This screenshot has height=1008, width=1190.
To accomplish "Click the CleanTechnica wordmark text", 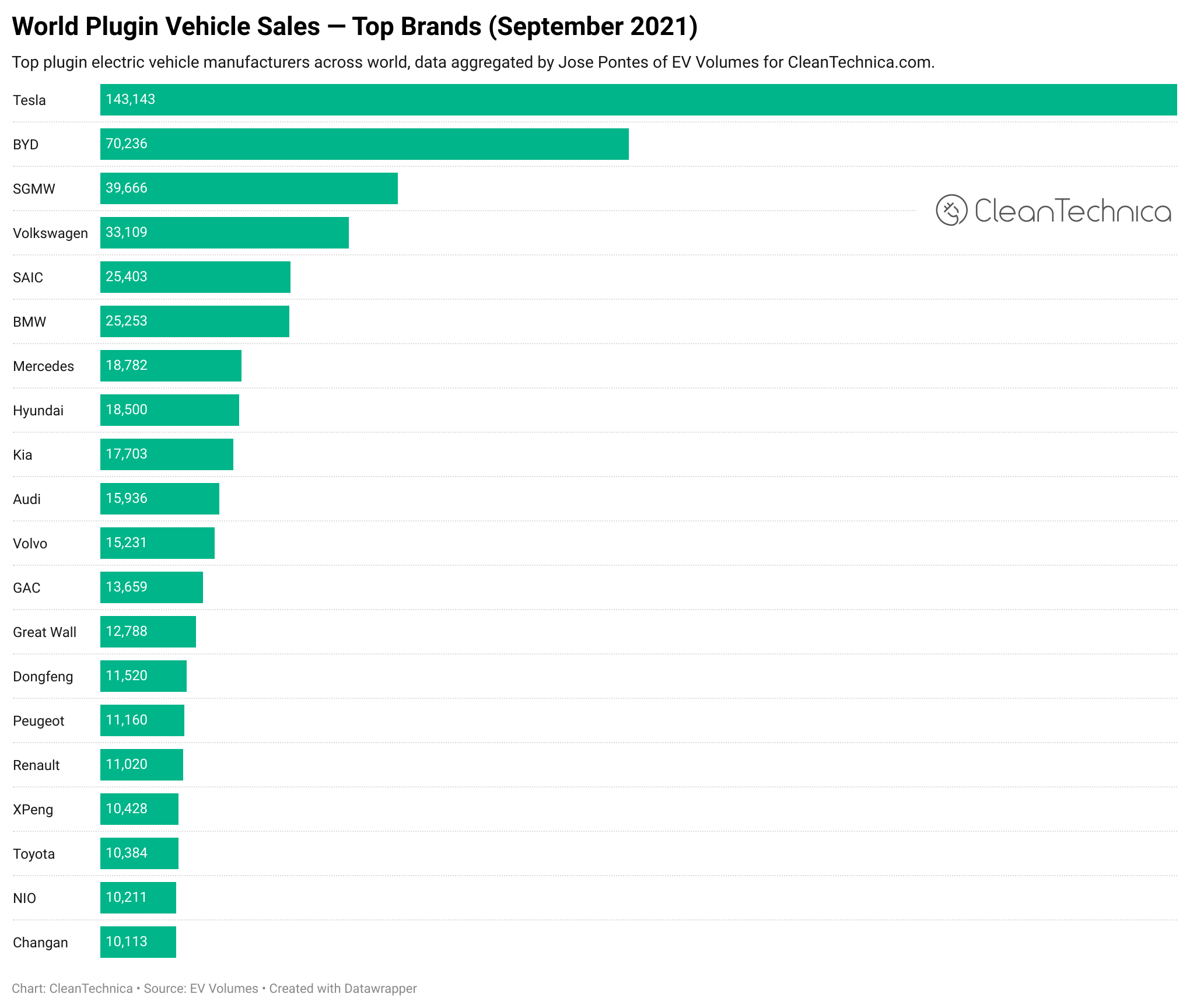I will click(x=1072, y=211).
